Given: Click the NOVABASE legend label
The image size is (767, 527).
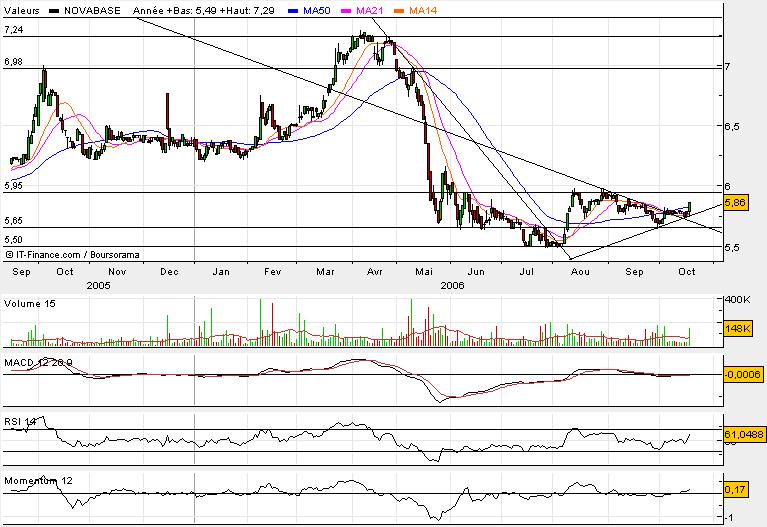Looking at the screenshot, I should tap(92, 10).
